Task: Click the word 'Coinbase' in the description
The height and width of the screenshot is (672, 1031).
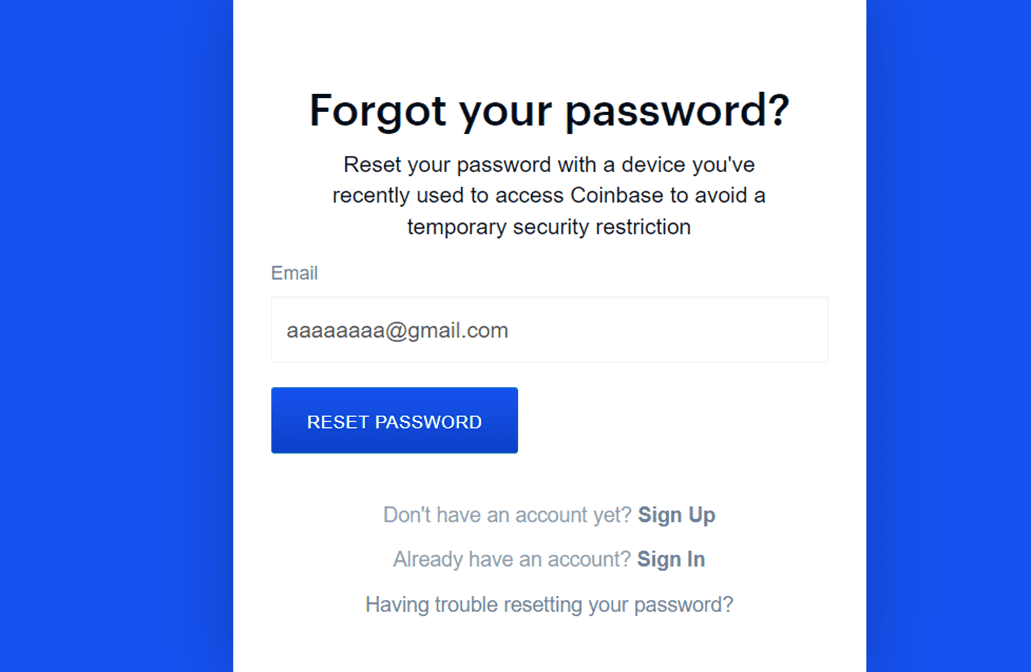Action: [616, 195]
